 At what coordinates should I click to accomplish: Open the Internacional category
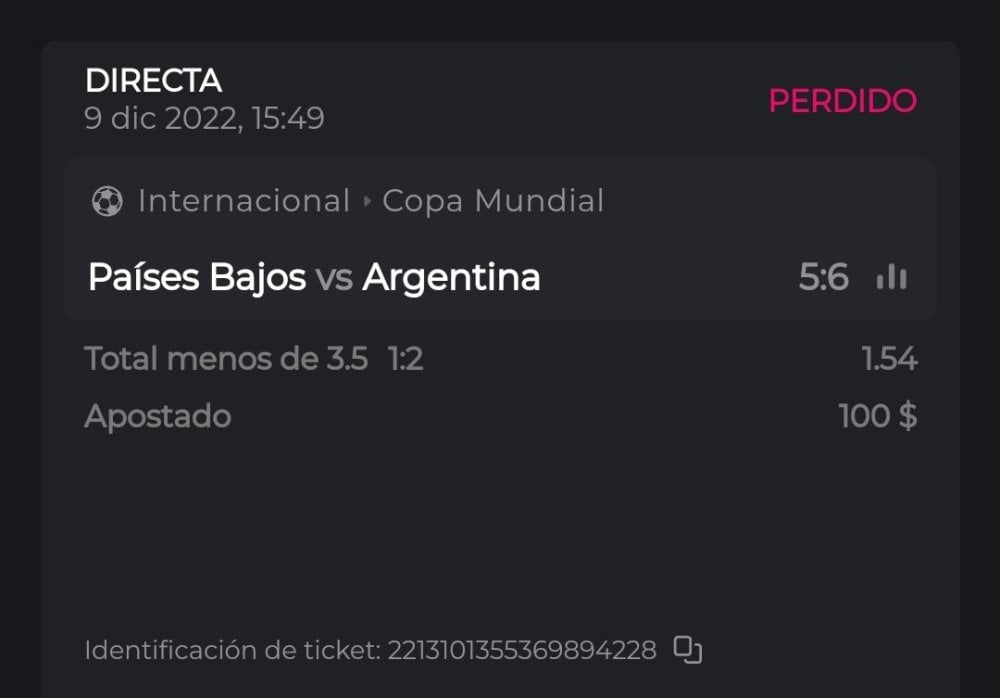244,201
